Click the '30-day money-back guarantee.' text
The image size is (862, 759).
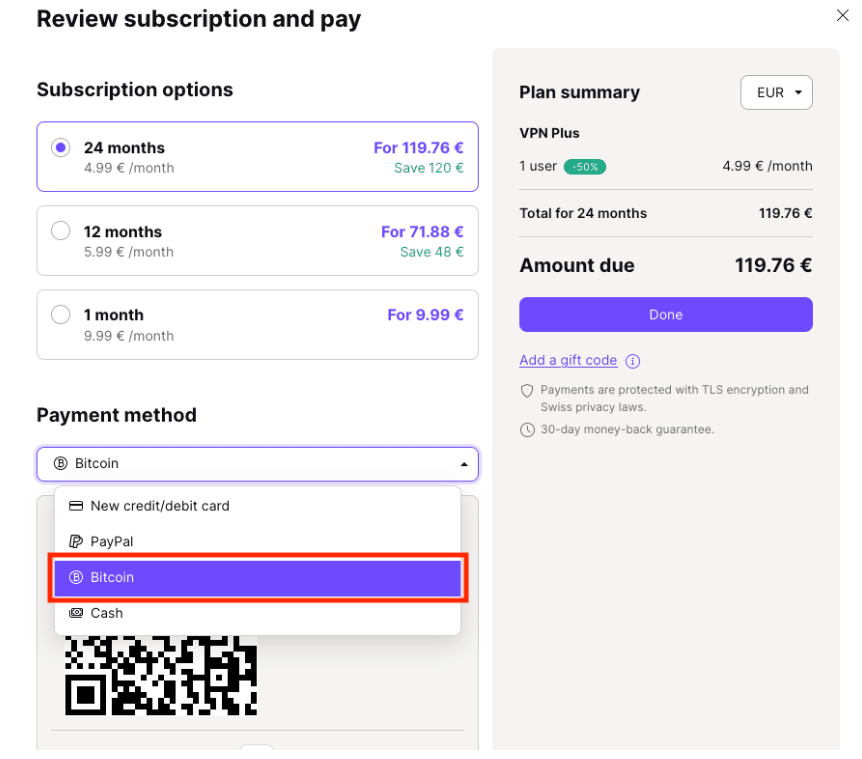(627, 429)
